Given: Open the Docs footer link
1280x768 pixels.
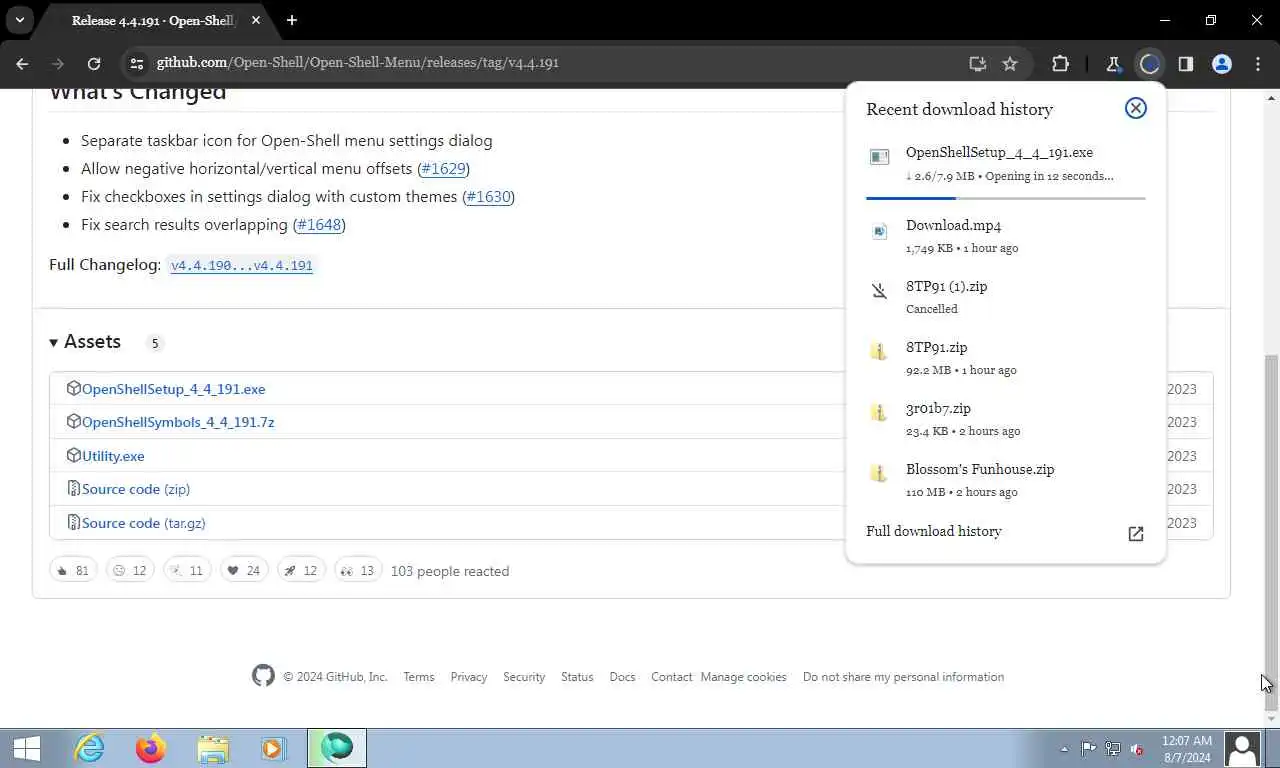Looking at the screenshot, I should [622, 677].
